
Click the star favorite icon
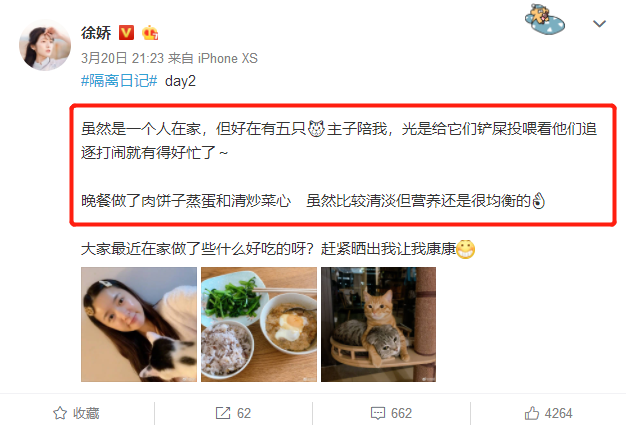[60, 413]
